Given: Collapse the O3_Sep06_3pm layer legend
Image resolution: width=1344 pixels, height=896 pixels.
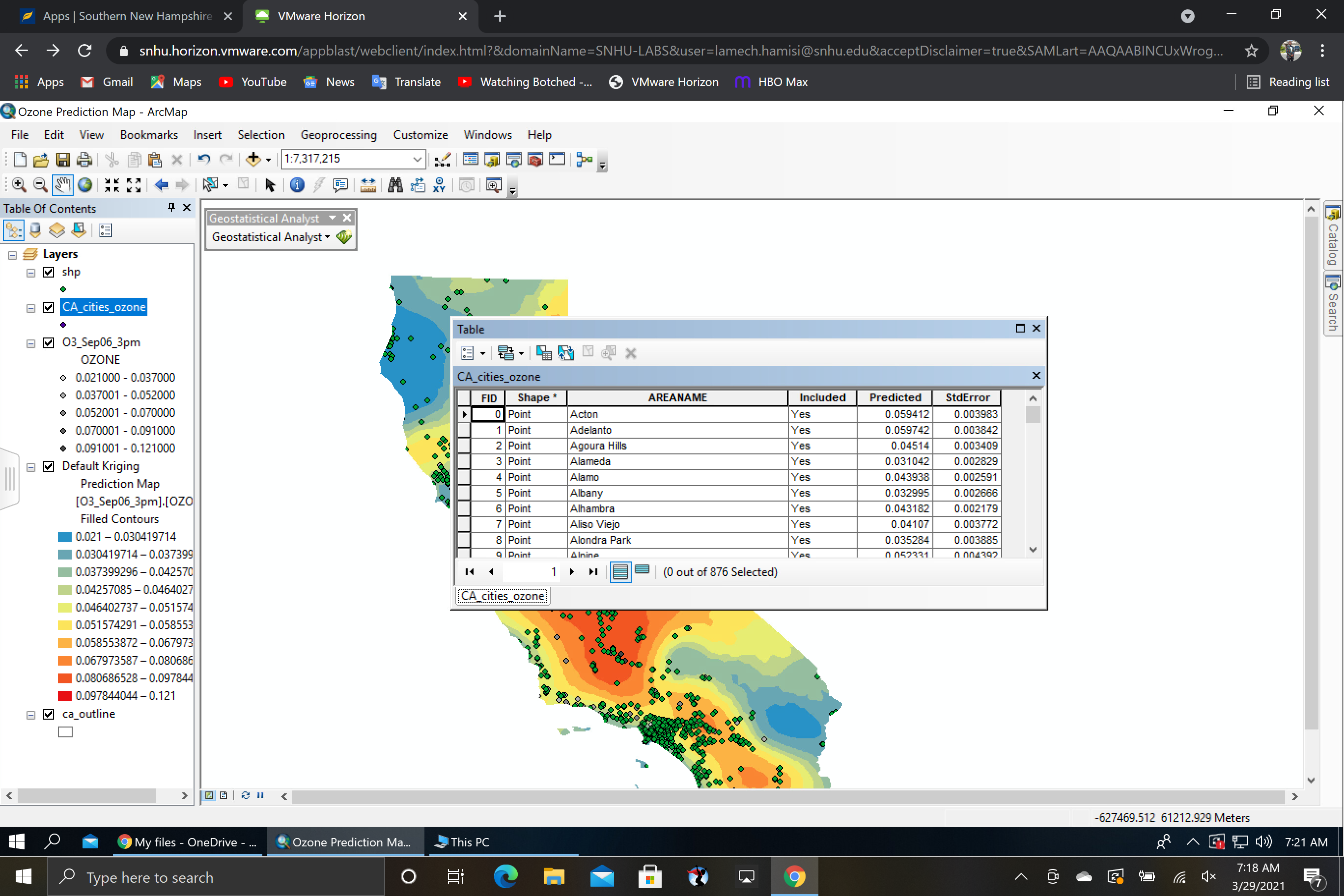Looking at the screenshot, I should coord(31,344).
